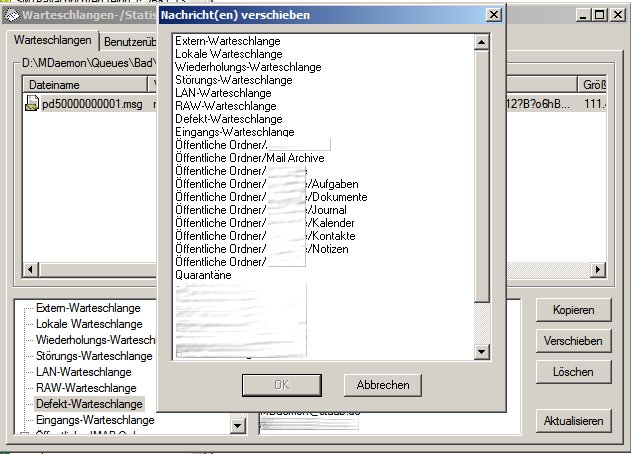This screenshot has width=631, height=454.
Task: Click the Warteschlangen window title bar icon
Action: click(11, 15)
